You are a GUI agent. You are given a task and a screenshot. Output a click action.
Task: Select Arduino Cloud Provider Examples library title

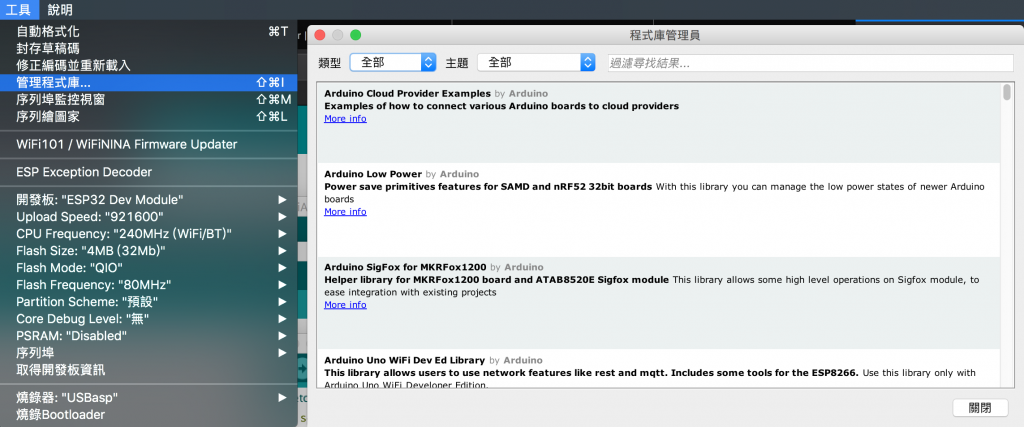pyautogui.click(x=407, y=93)
